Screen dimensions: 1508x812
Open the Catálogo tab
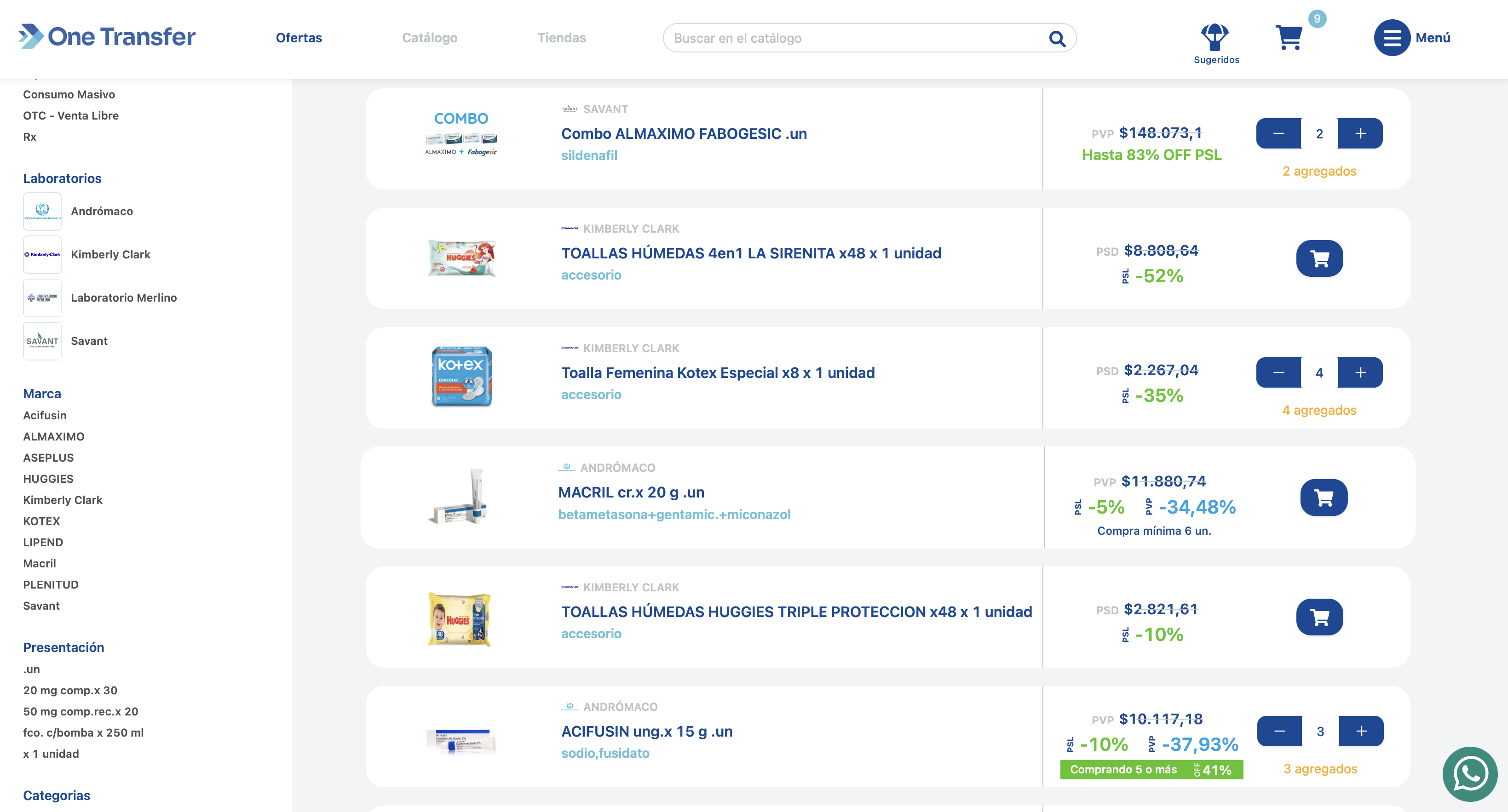pyautogui.click(x=430, y=37)
